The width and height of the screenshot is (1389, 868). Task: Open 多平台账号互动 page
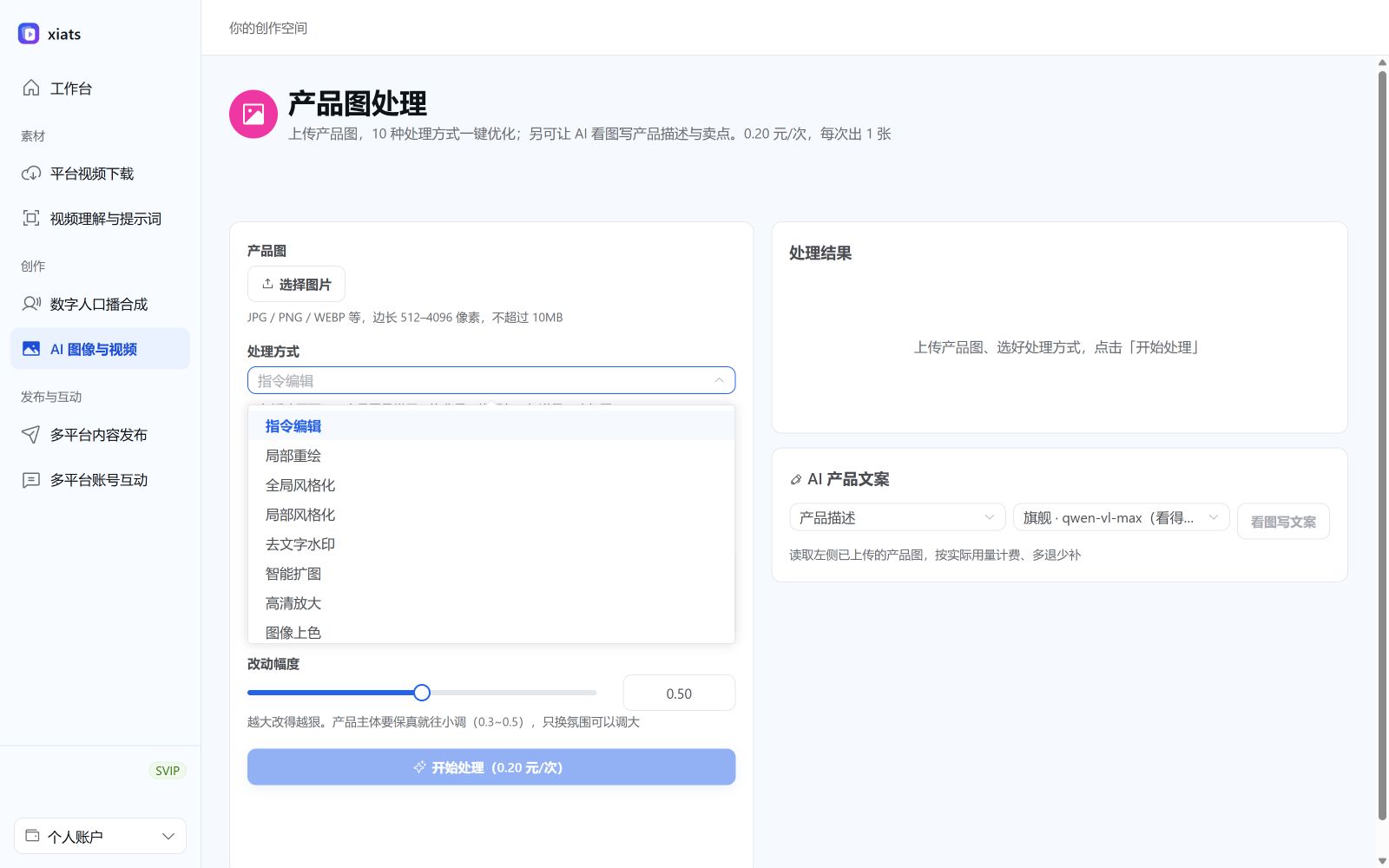coord(100,480)
